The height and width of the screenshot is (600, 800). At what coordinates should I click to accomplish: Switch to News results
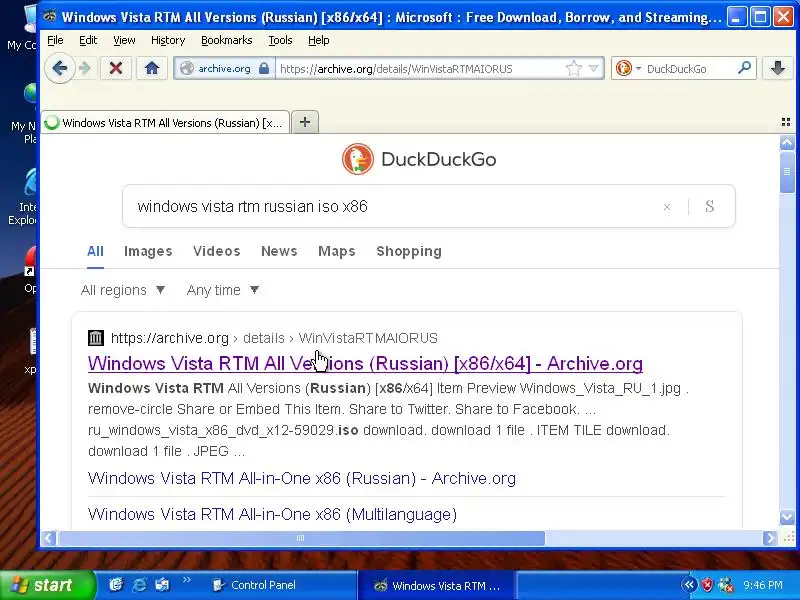click(x=279, y=251)
